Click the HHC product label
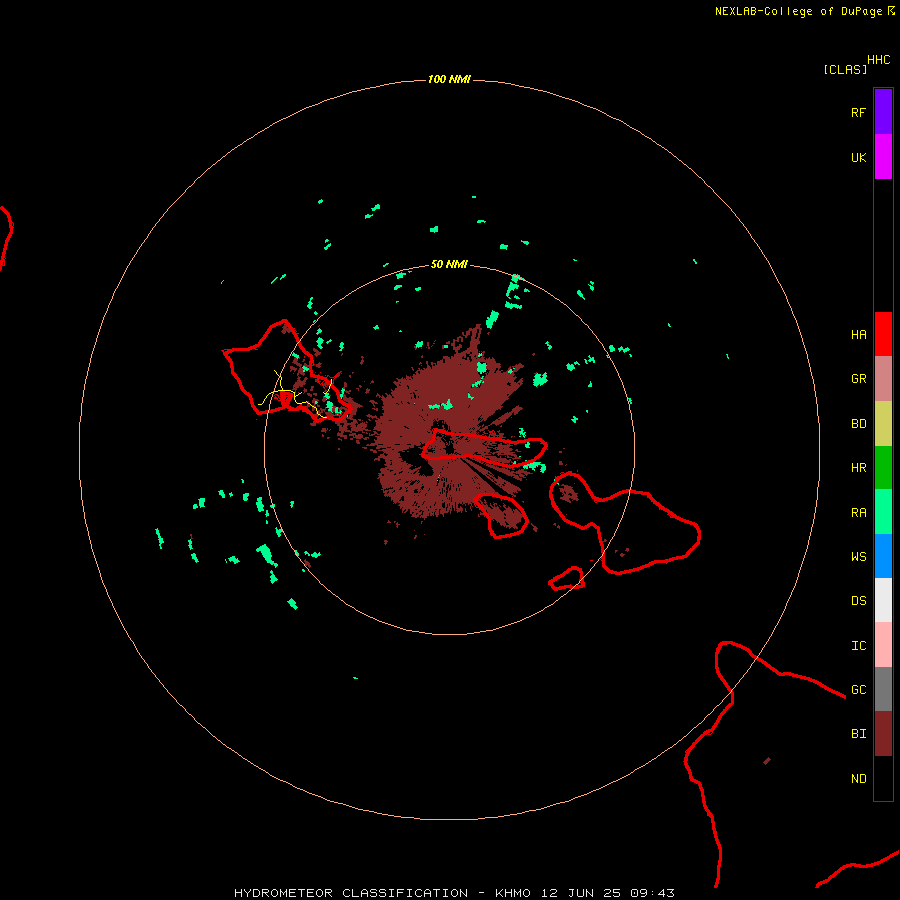This screenshot has height=900, width=900. point(878,60)
